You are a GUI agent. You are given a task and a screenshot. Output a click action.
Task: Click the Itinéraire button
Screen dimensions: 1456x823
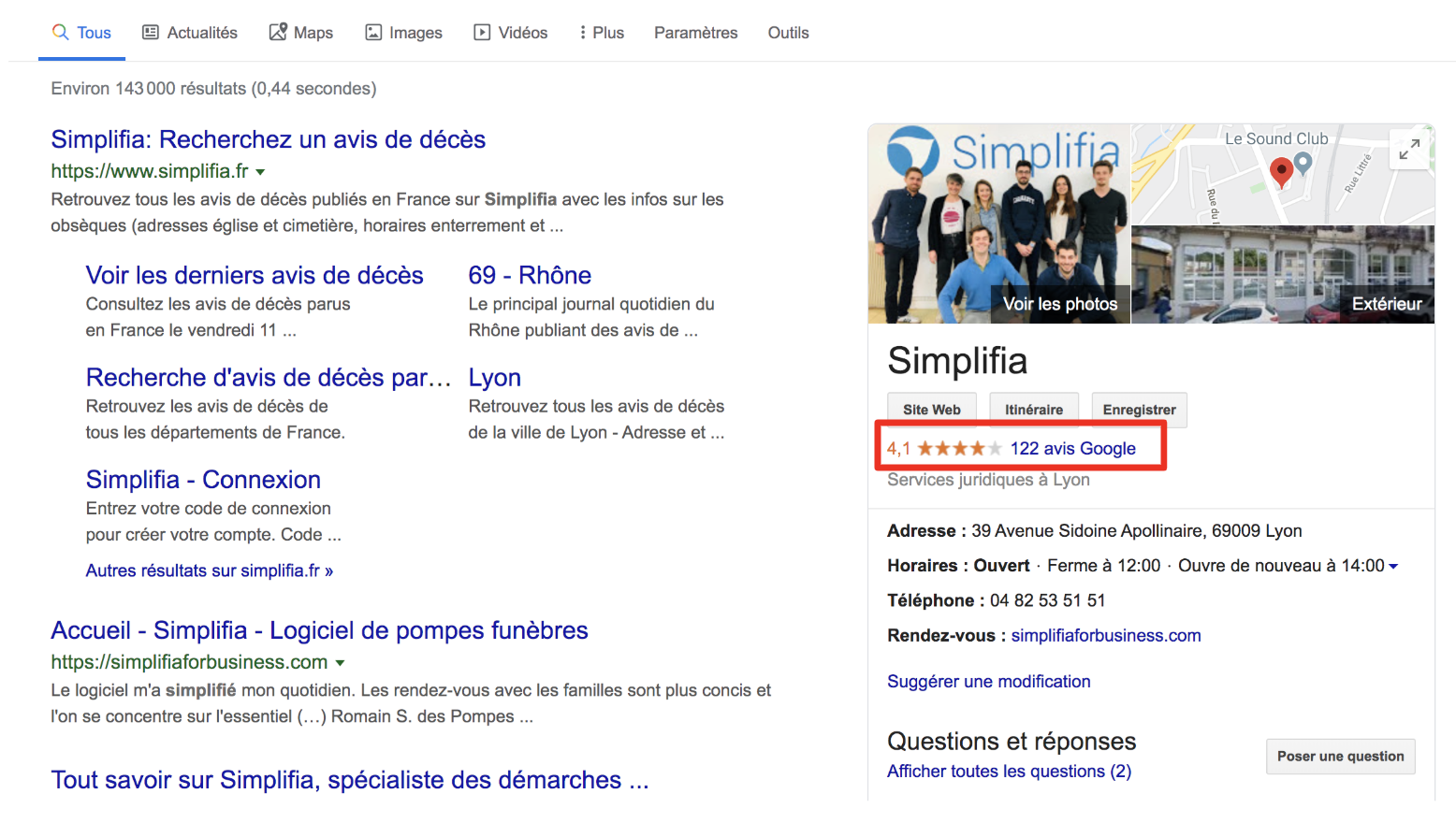tap(1034, 410)
